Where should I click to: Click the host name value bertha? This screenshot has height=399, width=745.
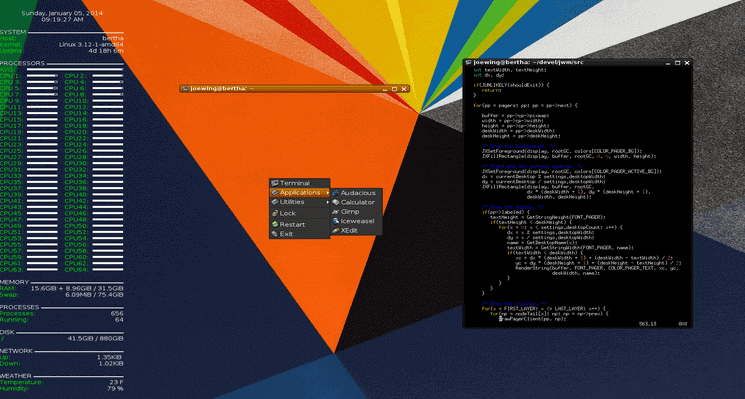click(x=113, y=38)
